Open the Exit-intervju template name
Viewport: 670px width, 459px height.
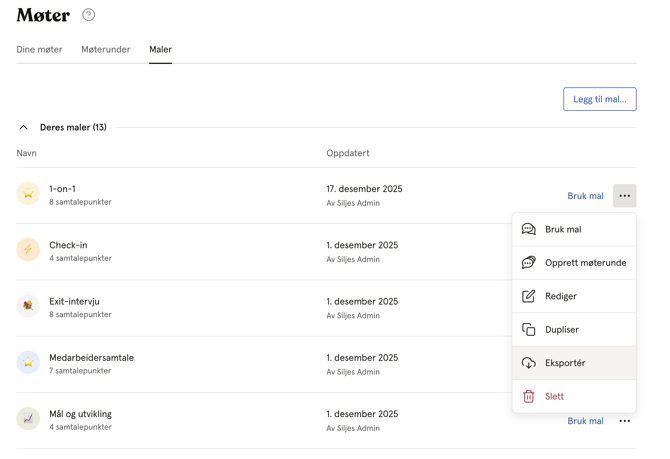click(x=74, y=301)
